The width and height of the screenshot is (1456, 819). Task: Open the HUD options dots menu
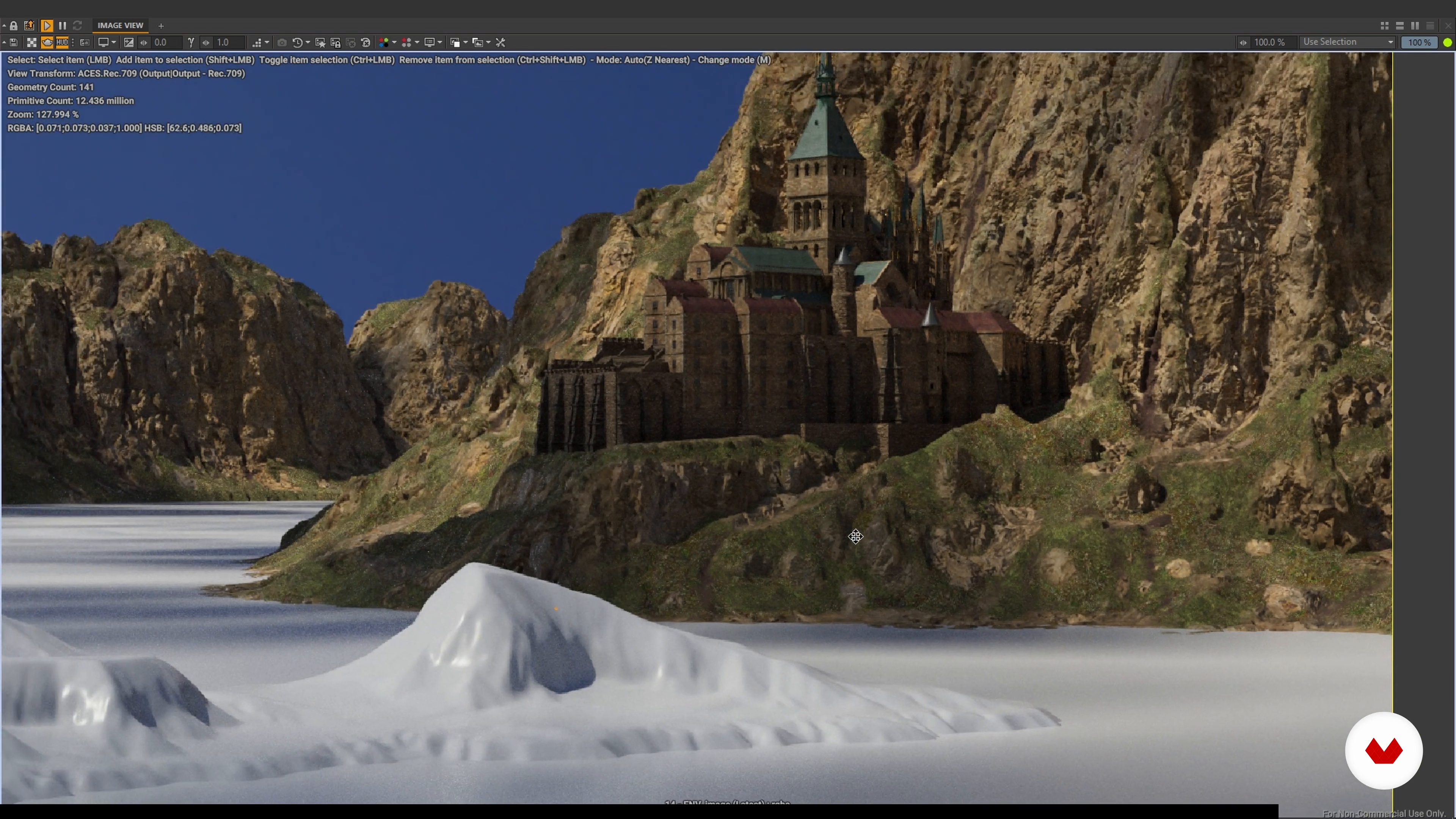click(73, 42)
